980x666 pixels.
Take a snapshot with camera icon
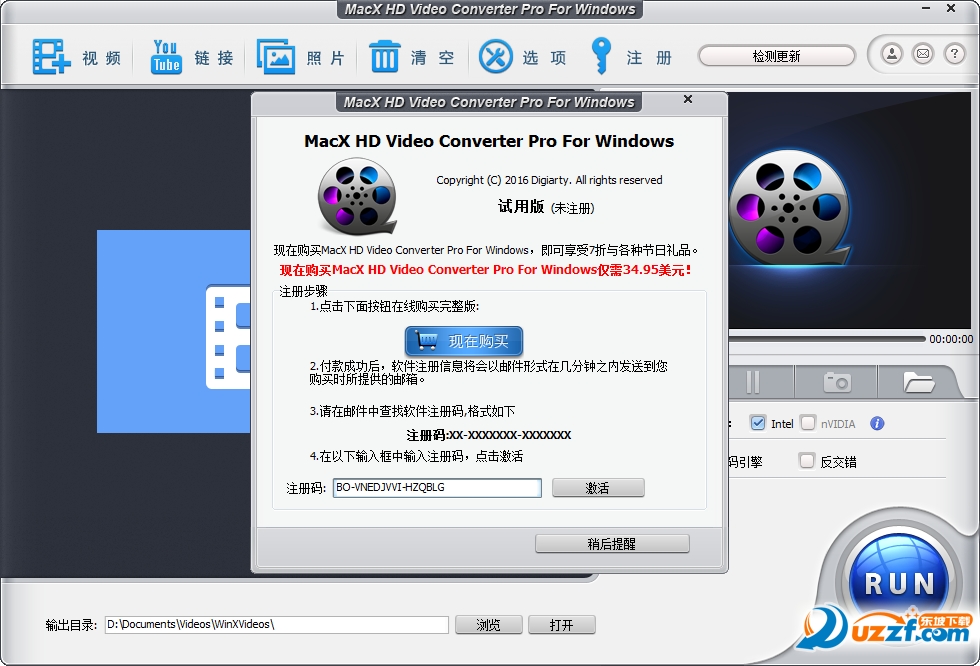(837, 382)
